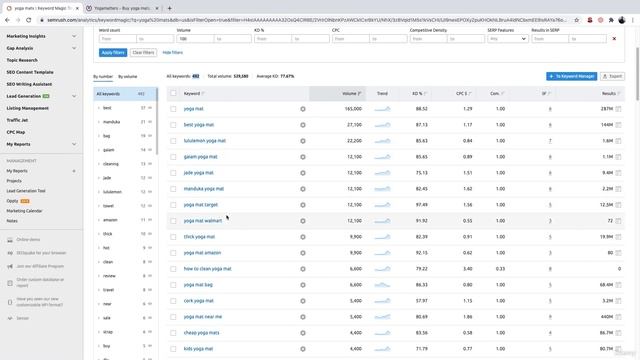Open the Chrome profile avatar
640x360 pixels.
pos(622,20)
